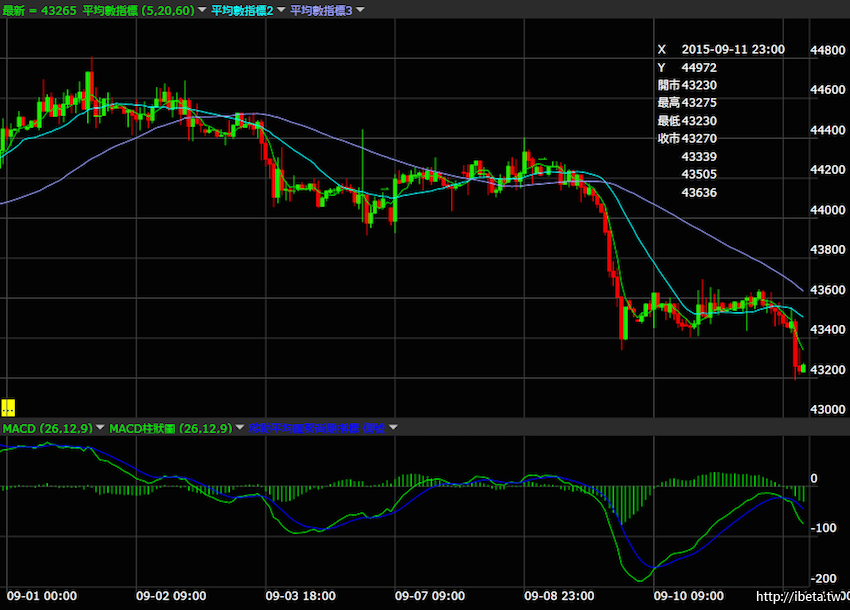850x610 pixels.
Task: Expand the blue MACD signal line dropdown arrow
Action: point(393,428)
